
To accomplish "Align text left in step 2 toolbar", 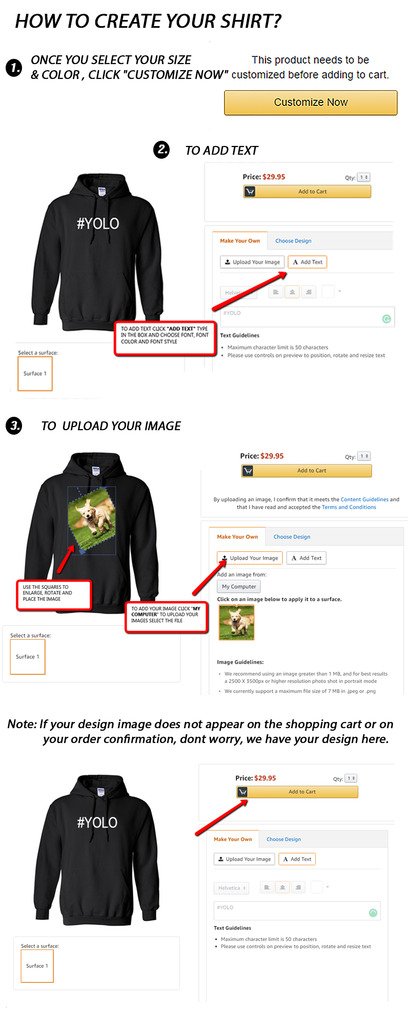I will (x=276, y=292).
